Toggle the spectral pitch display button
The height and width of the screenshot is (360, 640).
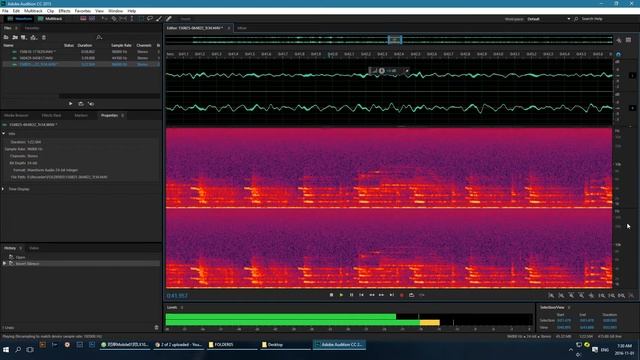tap(92, 19)
